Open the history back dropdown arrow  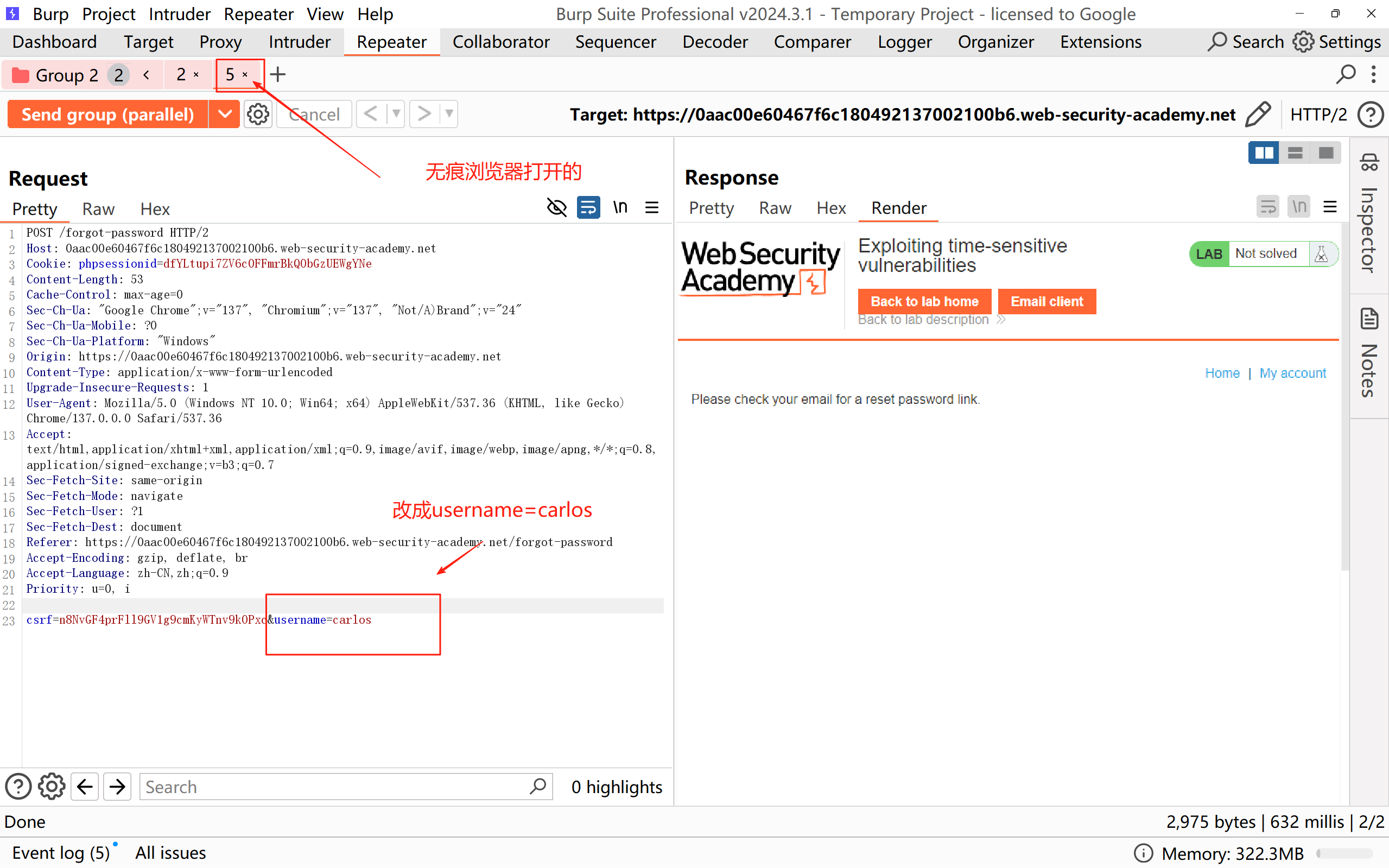(x=396, y=113)
